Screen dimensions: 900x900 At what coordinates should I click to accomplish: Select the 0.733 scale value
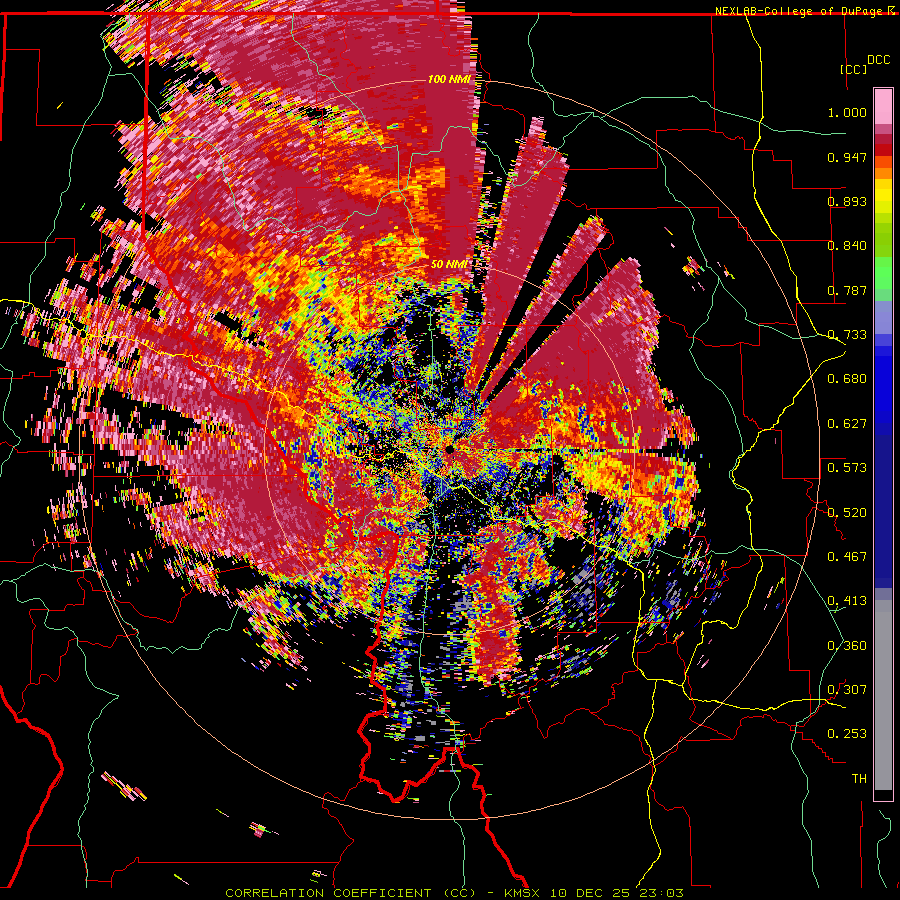[x=847, y=335]
